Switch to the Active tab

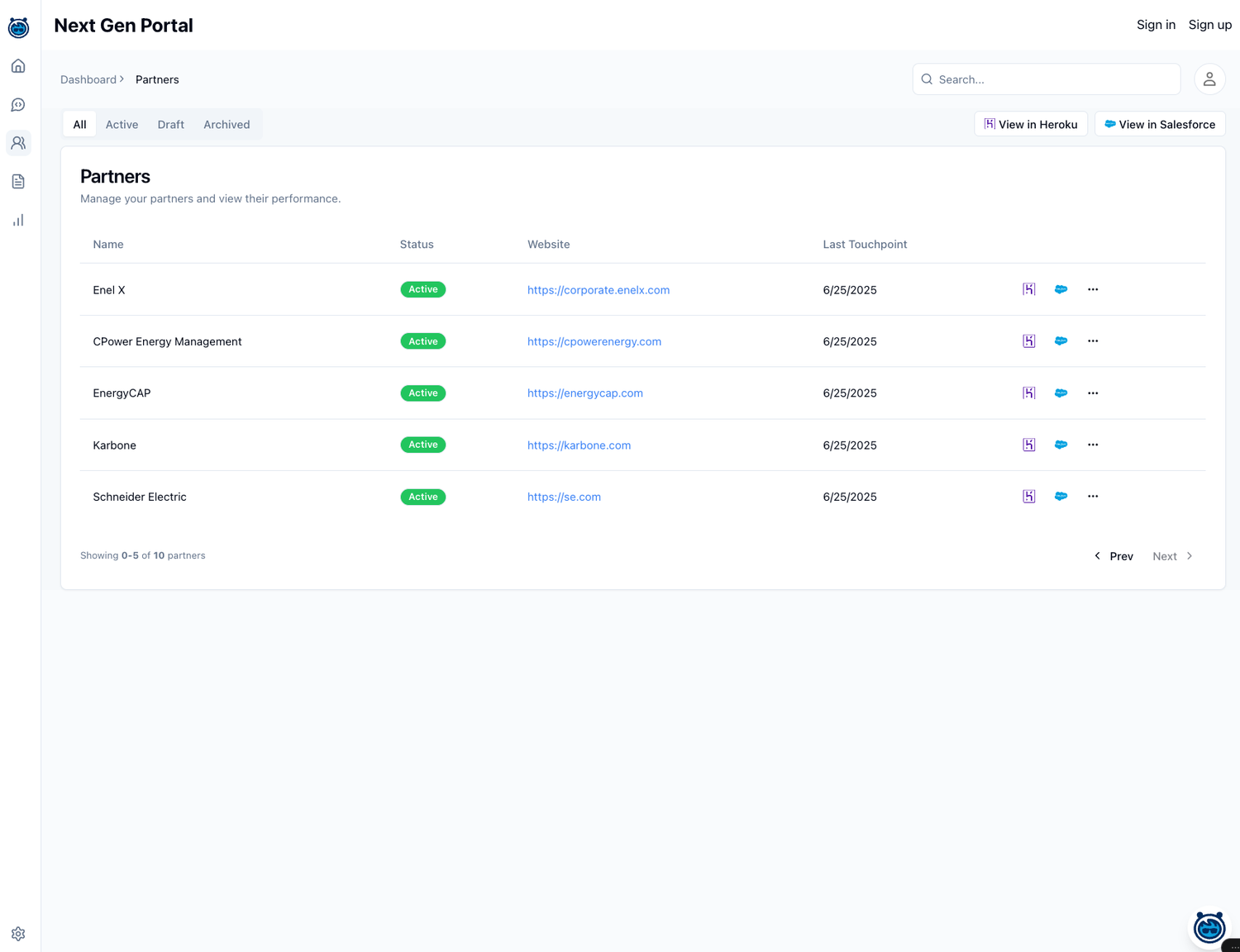[122, 125]
